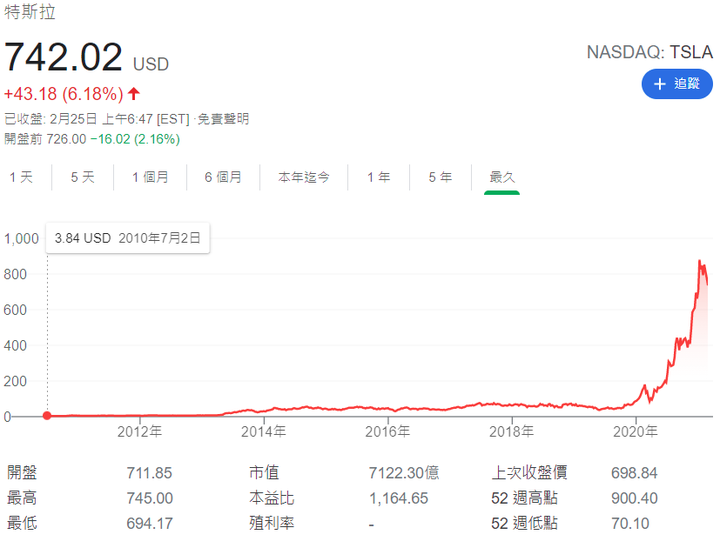Click the 最低 value 694.17
The image size is (720, 548).
pyautogui.click(x=150, y=523)
